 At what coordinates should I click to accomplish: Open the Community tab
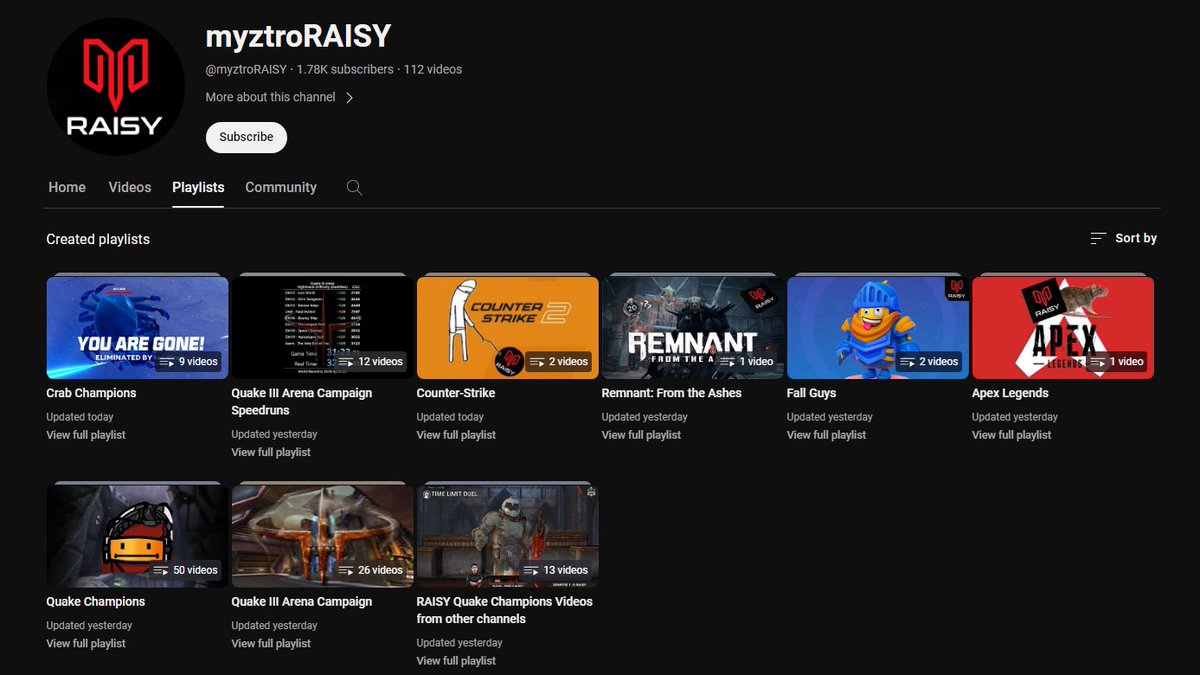[280, 187]
